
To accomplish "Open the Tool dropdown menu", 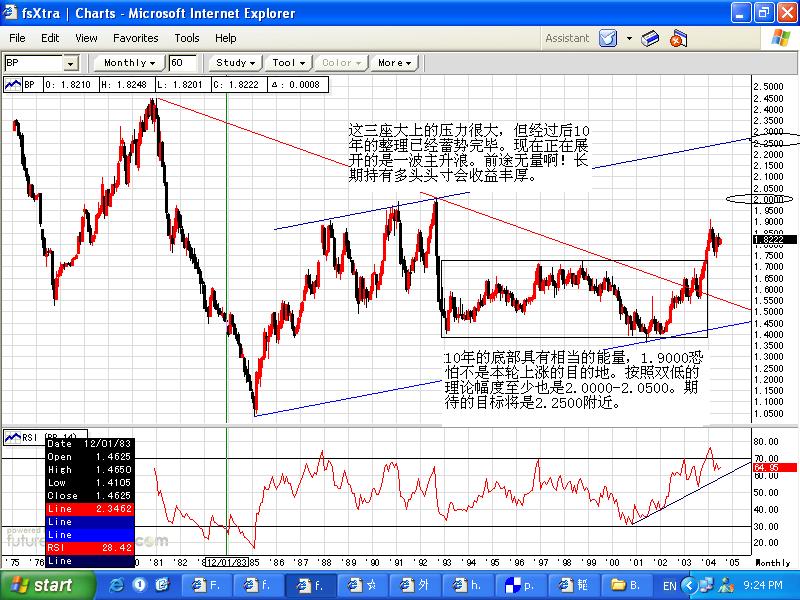I will click(289, 63).
